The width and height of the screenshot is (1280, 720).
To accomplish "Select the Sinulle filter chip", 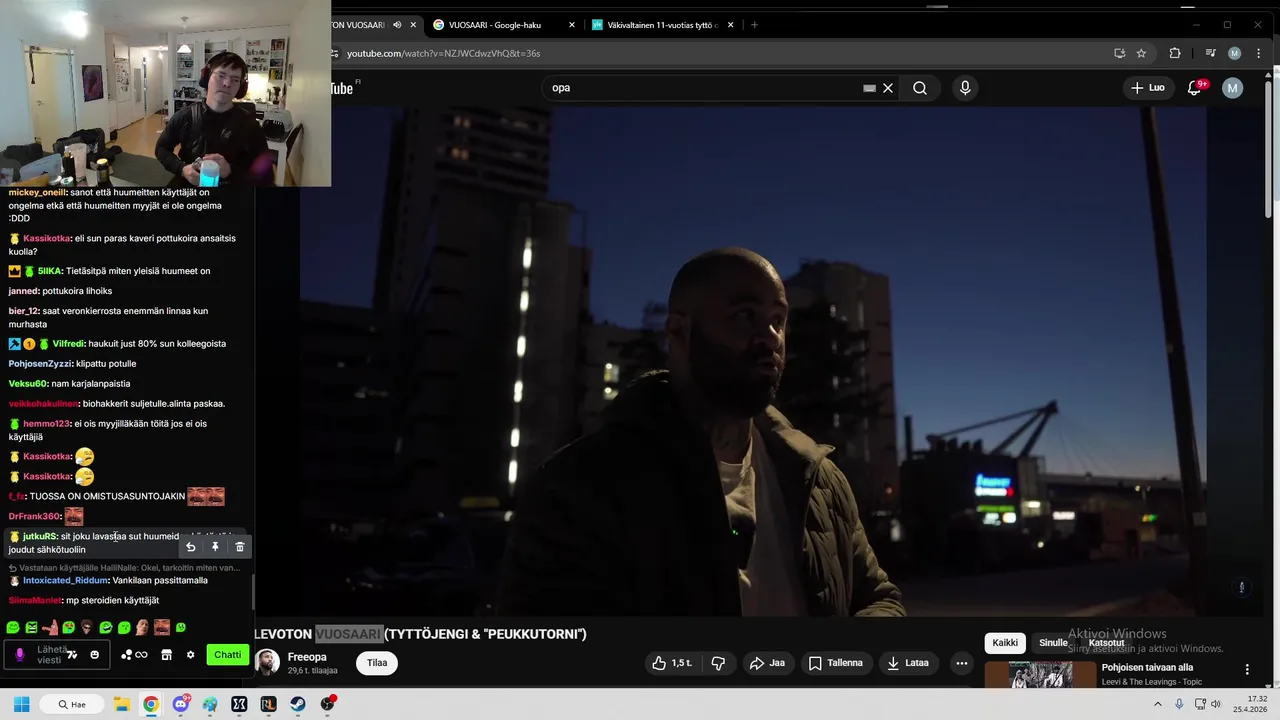I will coord(1053,643).
